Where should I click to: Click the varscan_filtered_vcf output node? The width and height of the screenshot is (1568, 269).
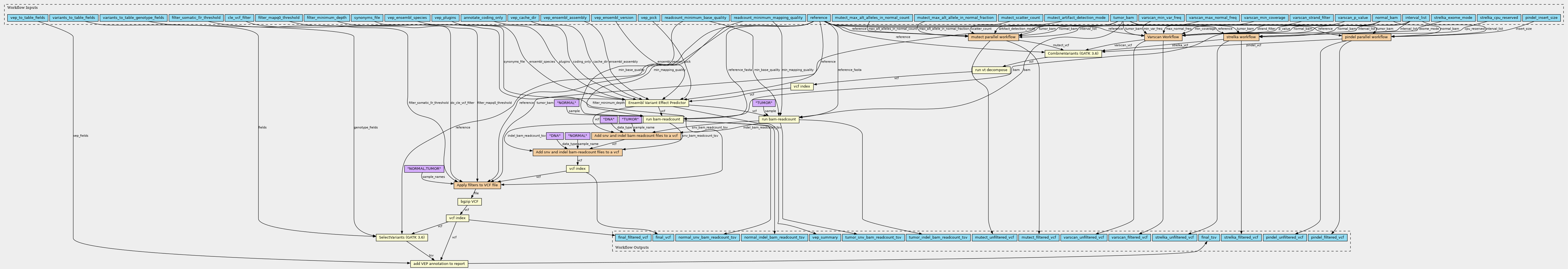pos(1129,237)
